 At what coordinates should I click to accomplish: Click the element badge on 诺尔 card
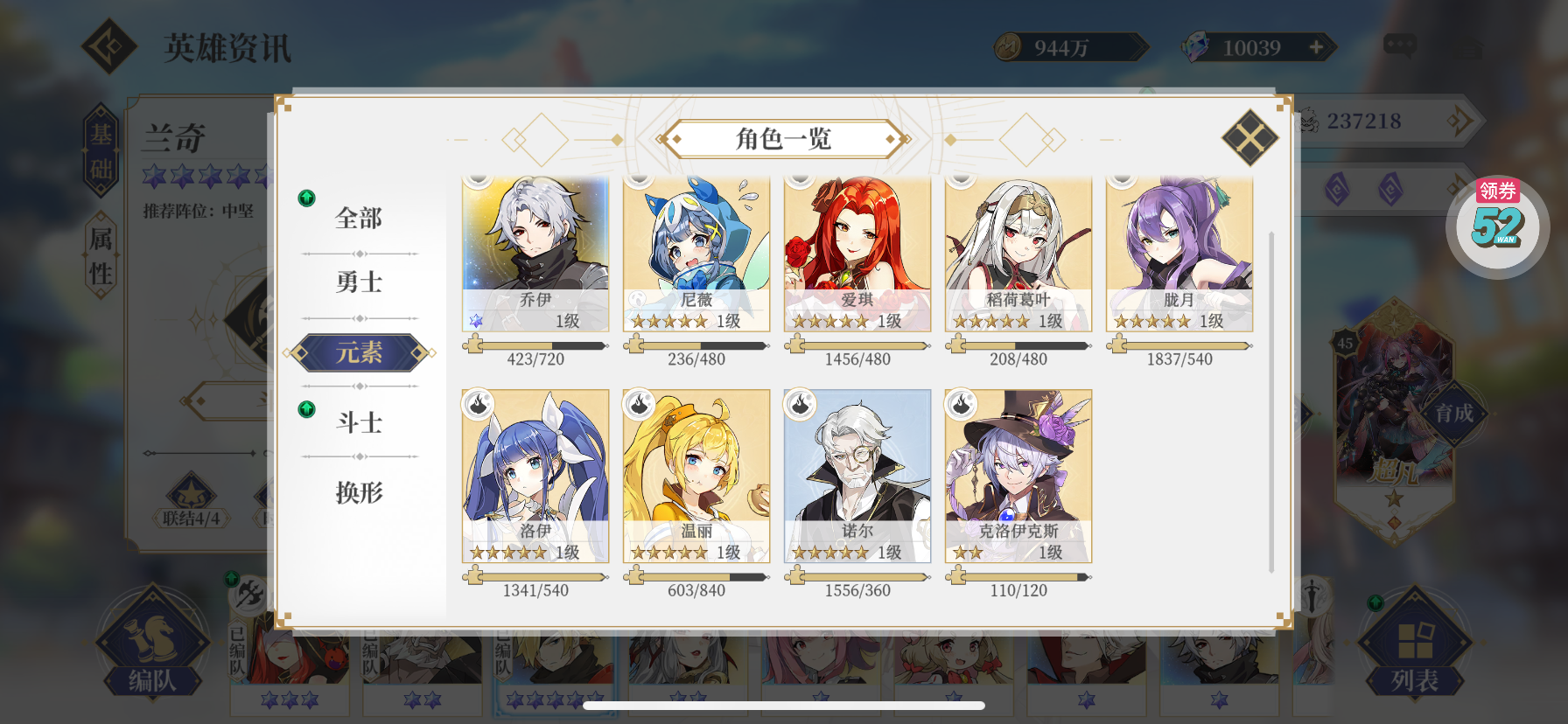(x=801, y=405)
